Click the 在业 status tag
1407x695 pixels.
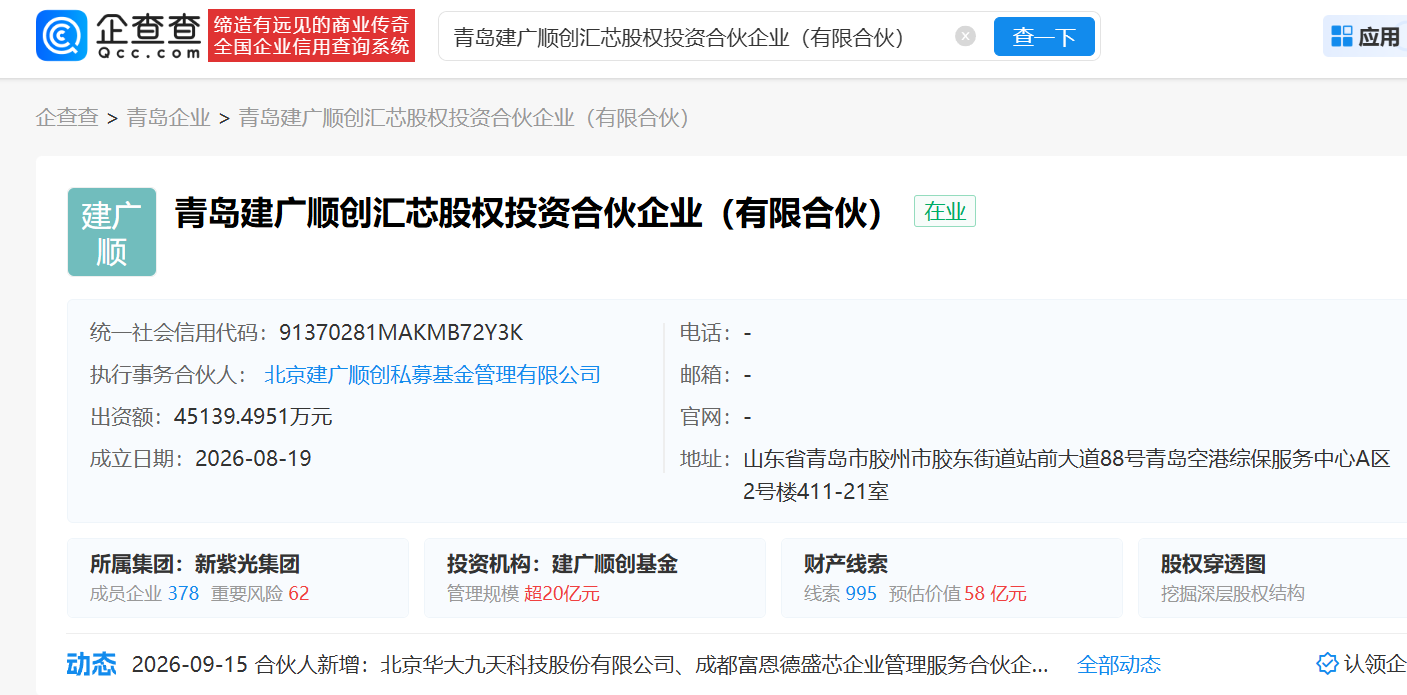(944, 211)
